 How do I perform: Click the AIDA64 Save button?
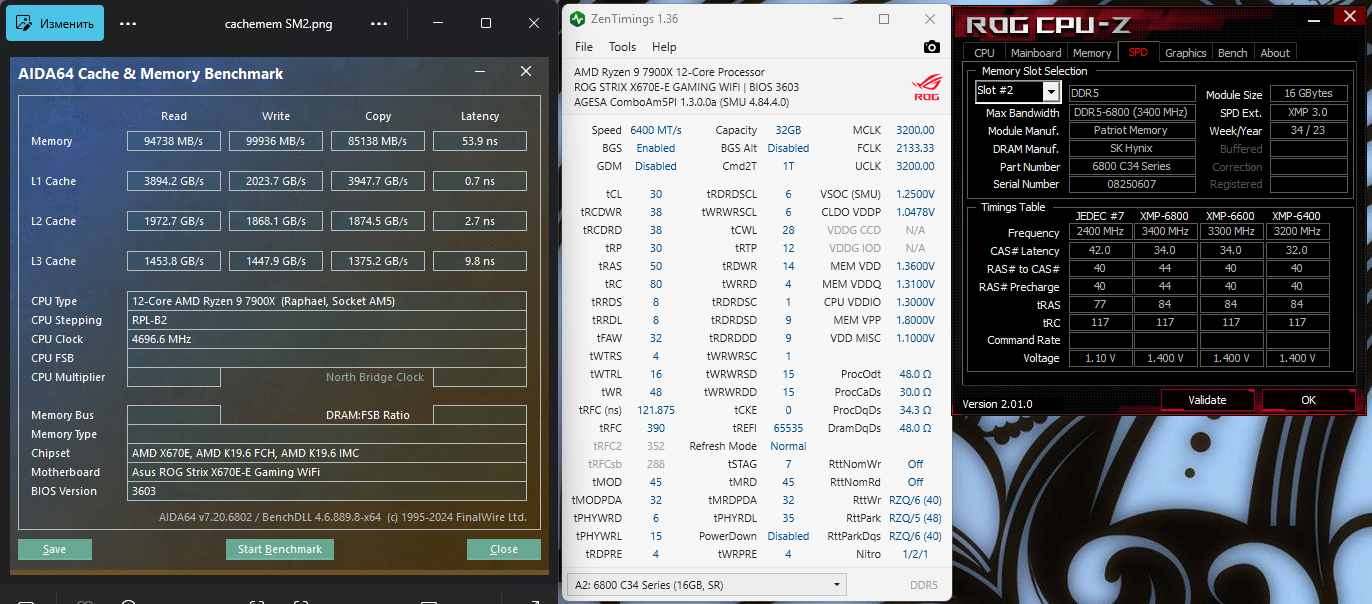(55, 549)
